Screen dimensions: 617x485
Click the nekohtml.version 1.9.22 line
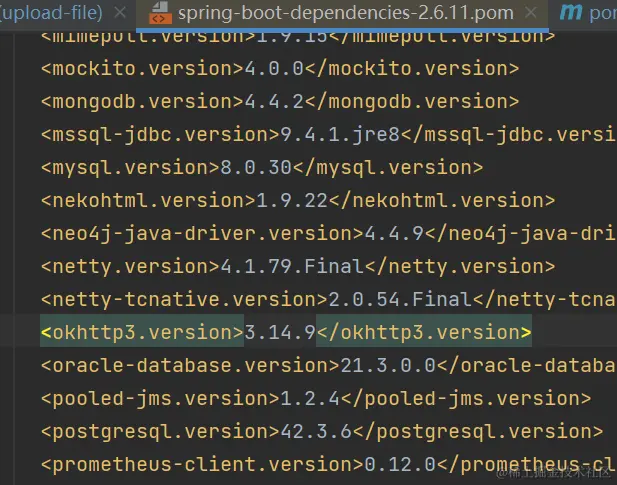coord(298,201)
